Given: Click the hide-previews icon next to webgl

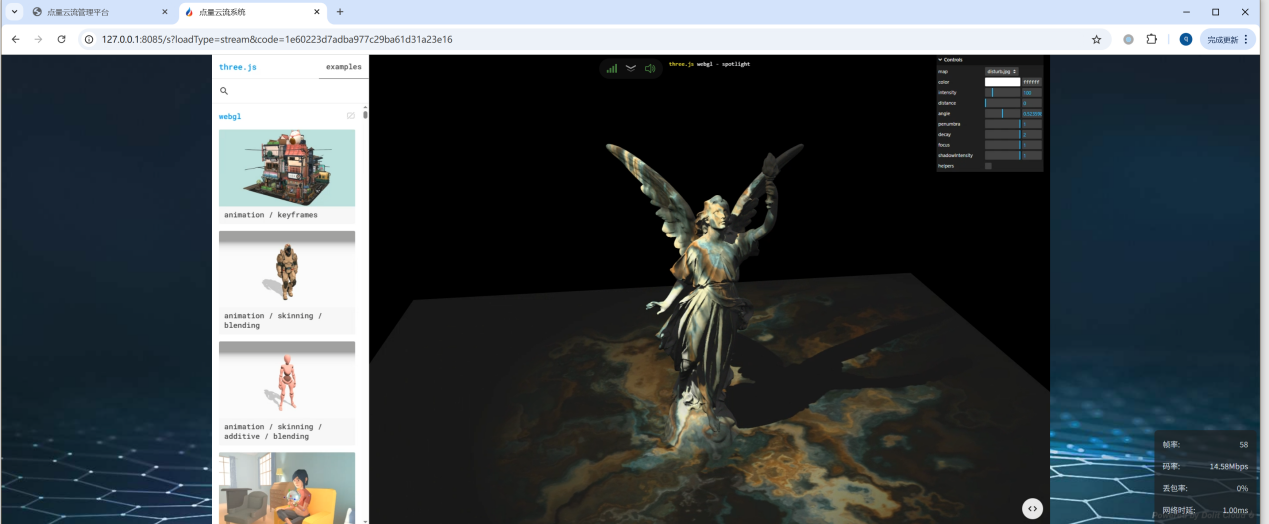Looking at the screenshot, I should point(351,116).
